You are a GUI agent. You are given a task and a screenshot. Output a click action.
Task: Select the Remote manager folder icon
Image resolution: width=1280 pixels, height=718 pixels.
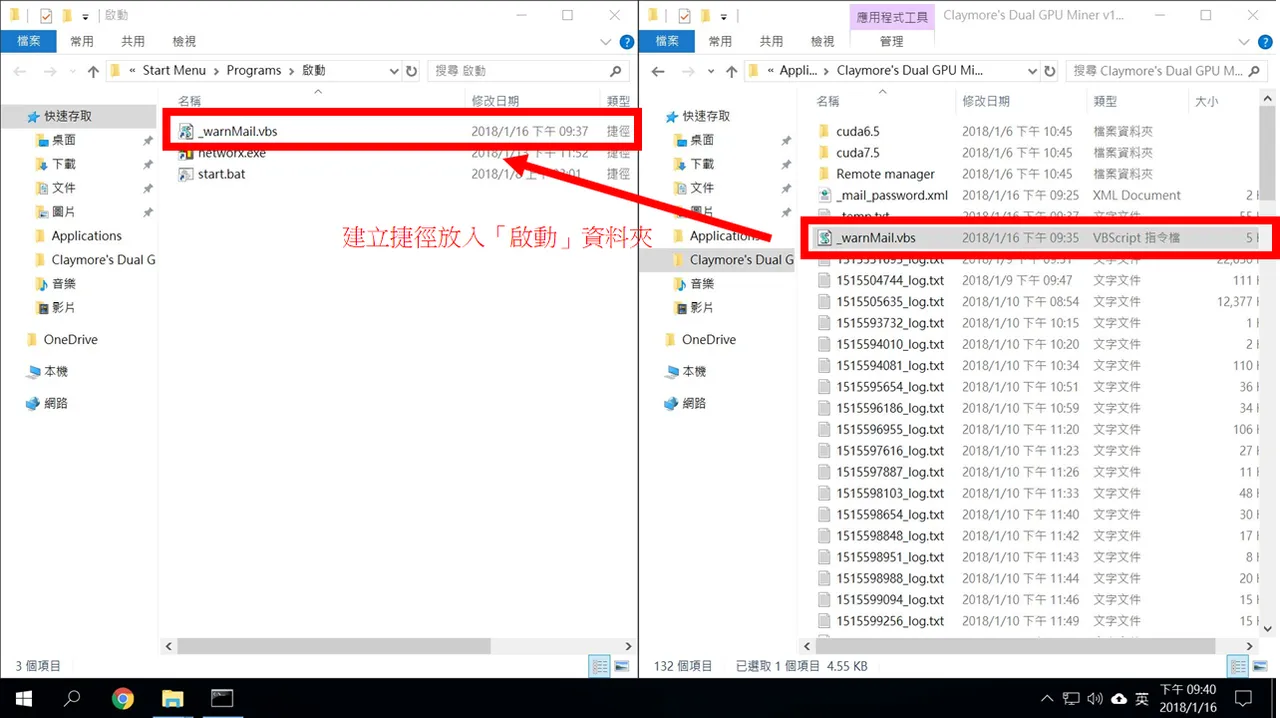824,174
